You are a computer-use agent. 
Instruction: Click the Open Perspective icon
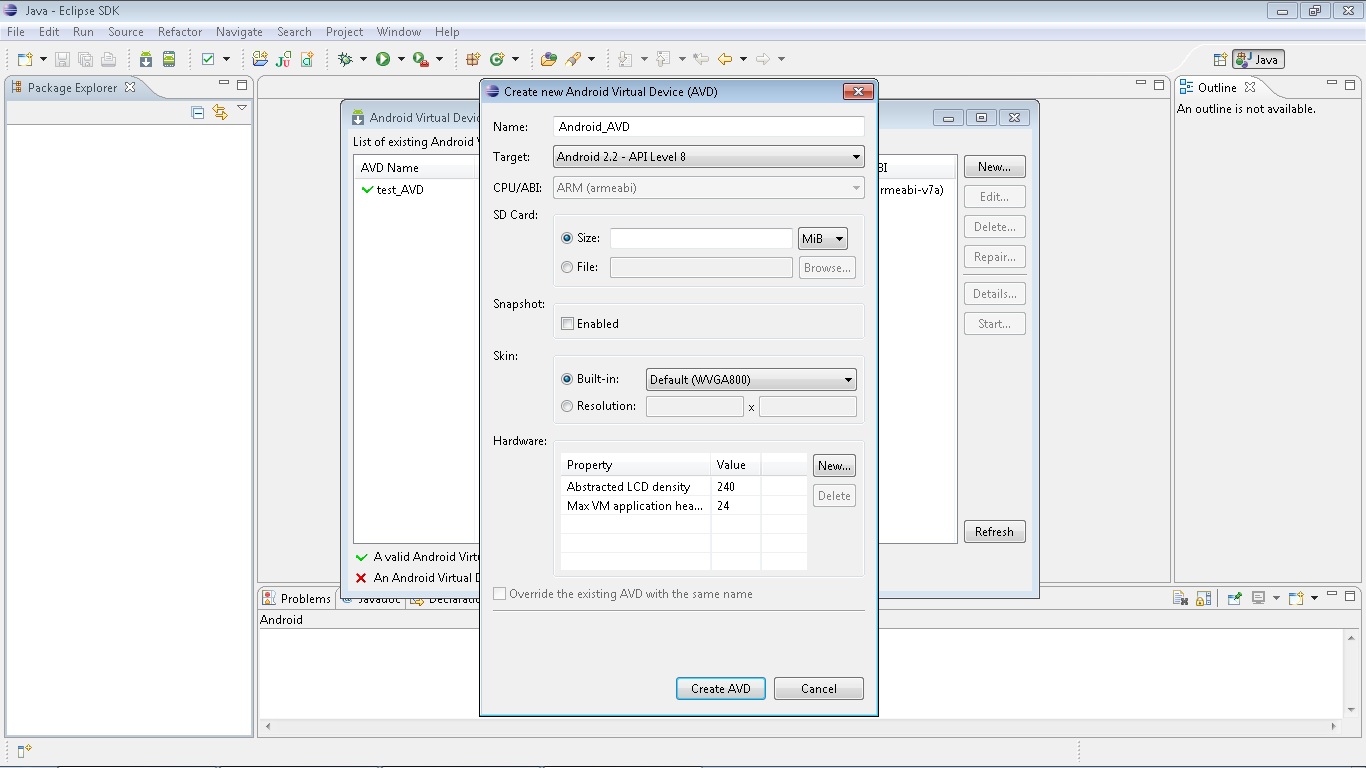1220,59
